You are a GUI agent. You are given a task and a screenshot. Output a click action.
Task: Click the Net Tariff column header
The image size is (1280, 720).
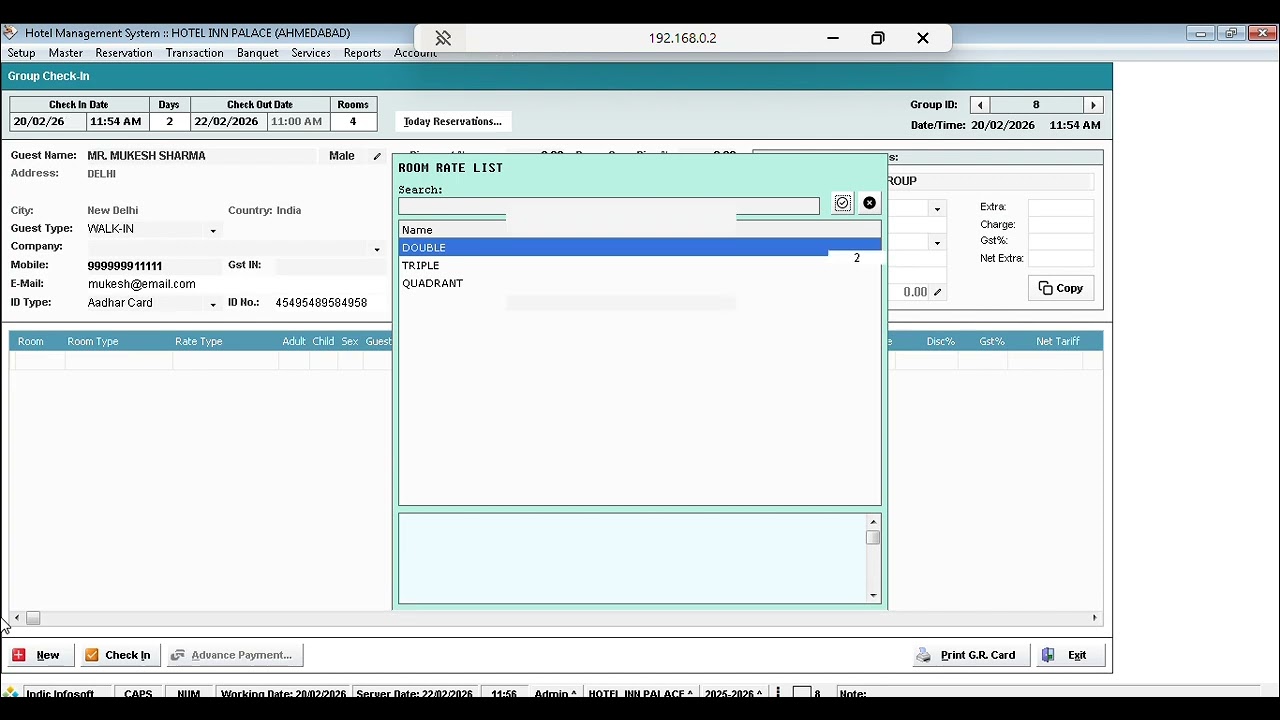tap(1058, 342)
